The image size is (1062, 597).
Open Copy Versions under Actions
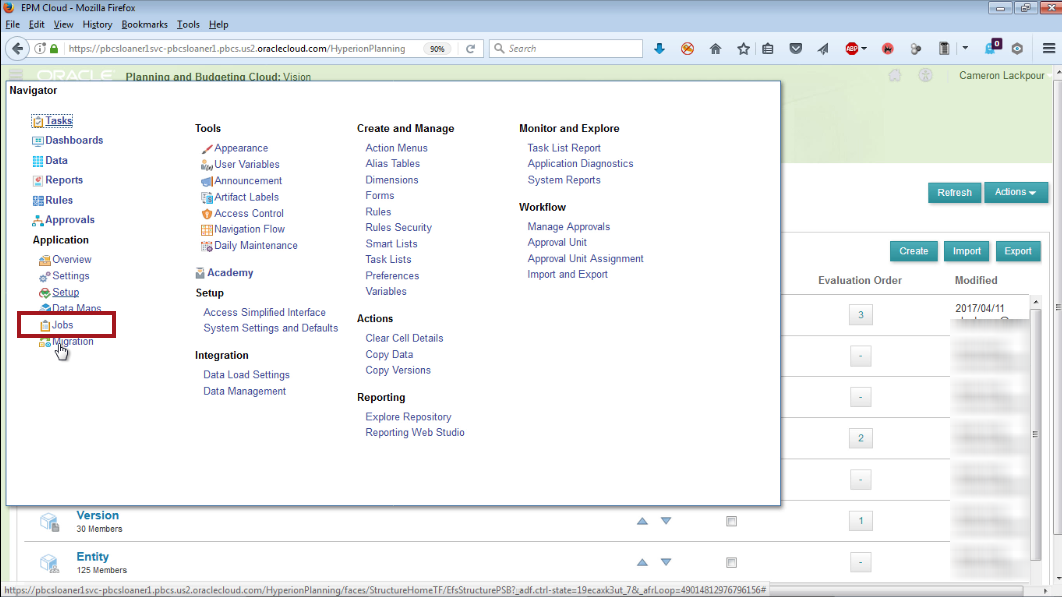click(398, 371)
